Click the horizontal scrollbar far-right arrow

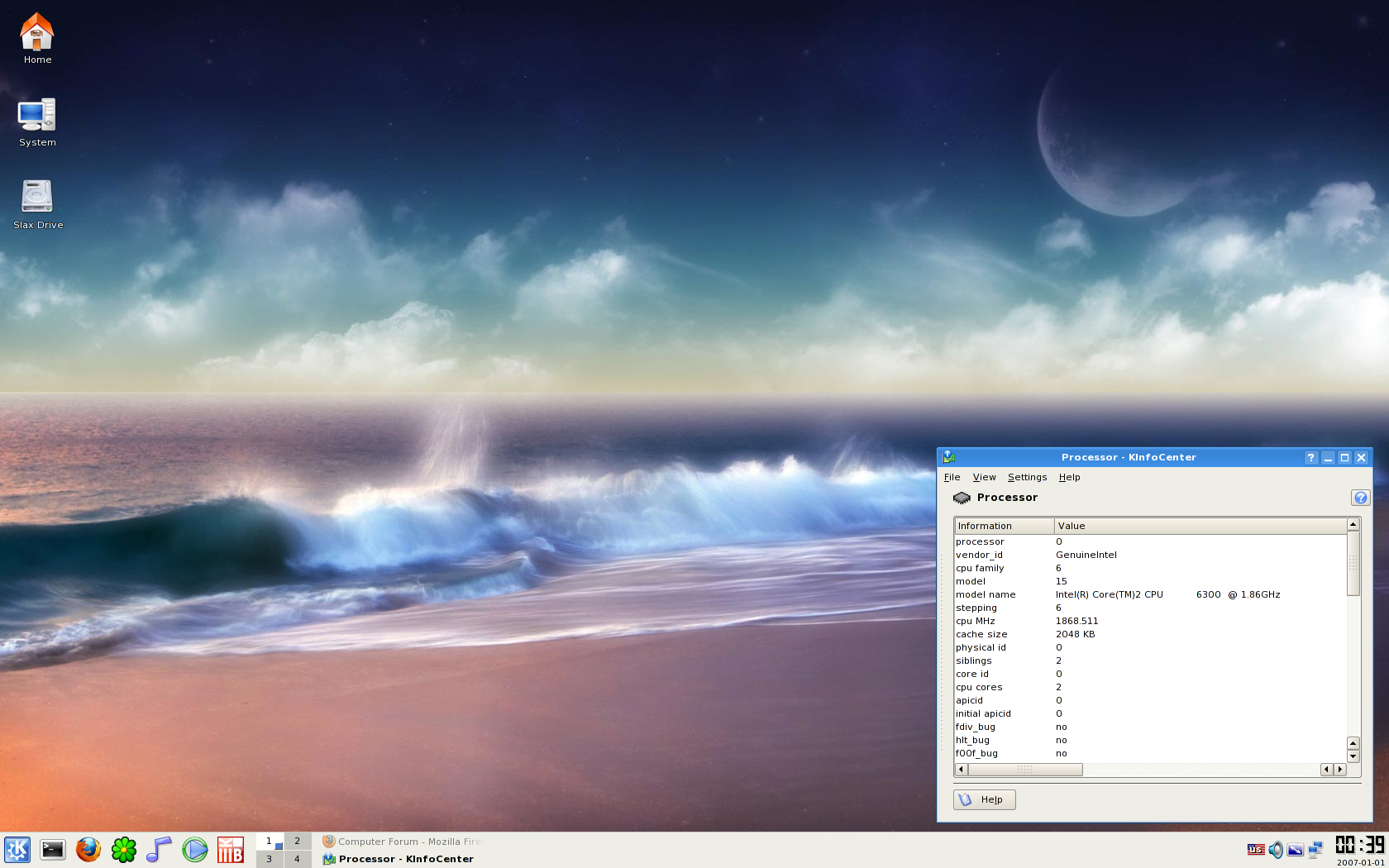(x=1340, y=770)
